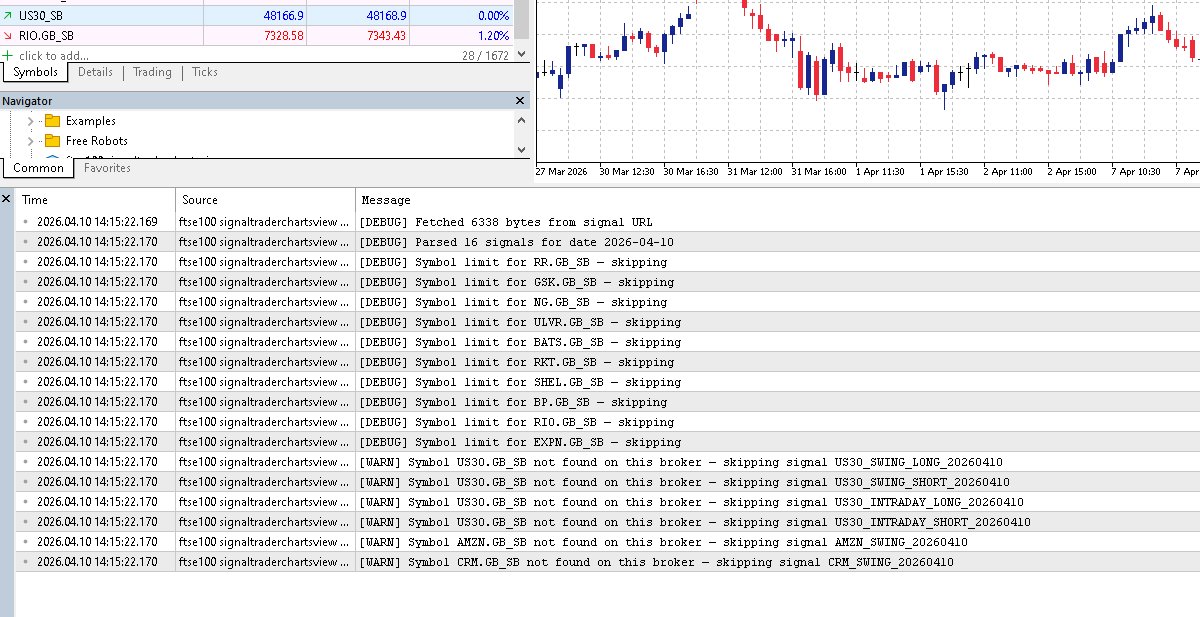Click the Ticks tab label
The image size is (1200, 617).
pos(204,72)
